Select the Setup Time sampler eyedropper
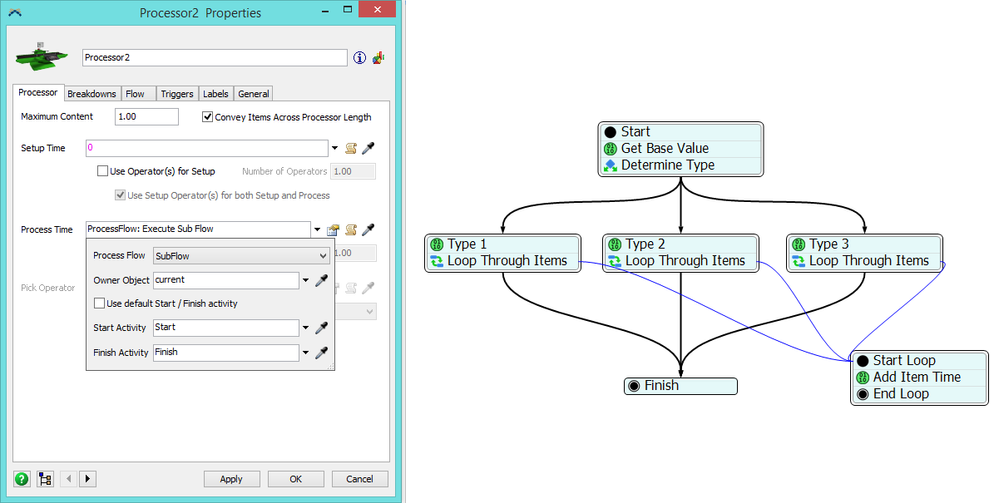The image size is (999, 503). pos(368,149)
